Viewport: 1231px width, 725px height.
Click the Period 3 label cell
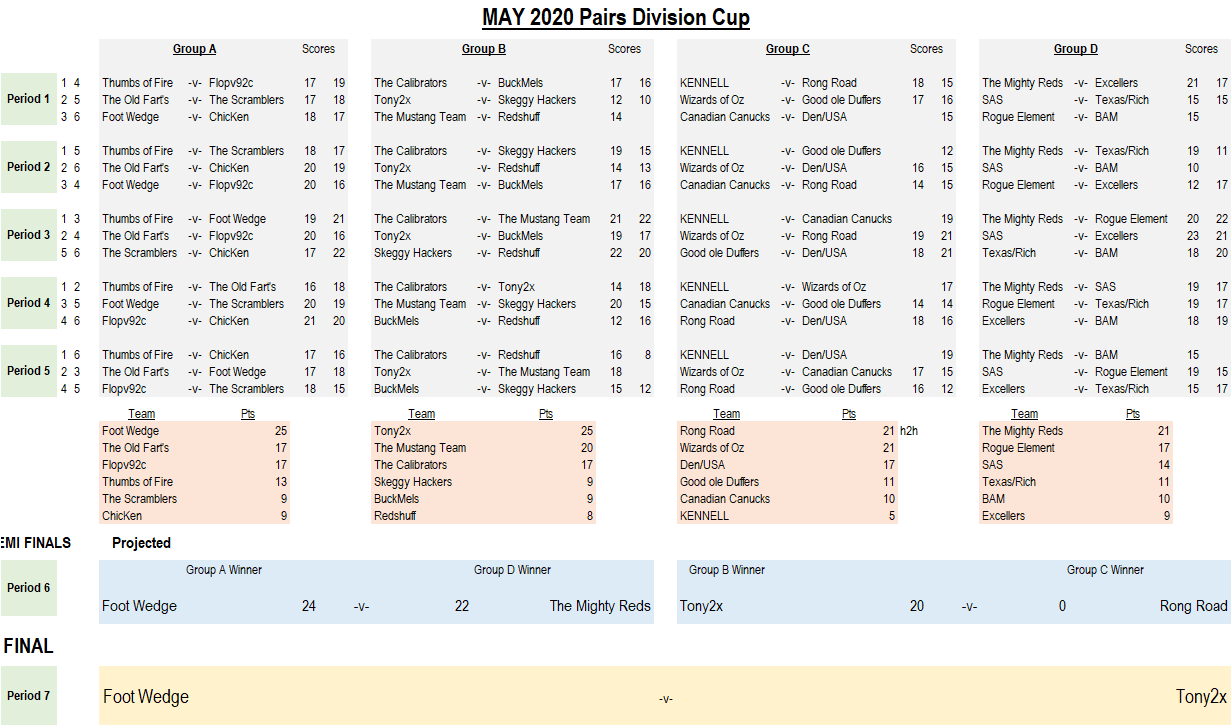tap(28, 235)
